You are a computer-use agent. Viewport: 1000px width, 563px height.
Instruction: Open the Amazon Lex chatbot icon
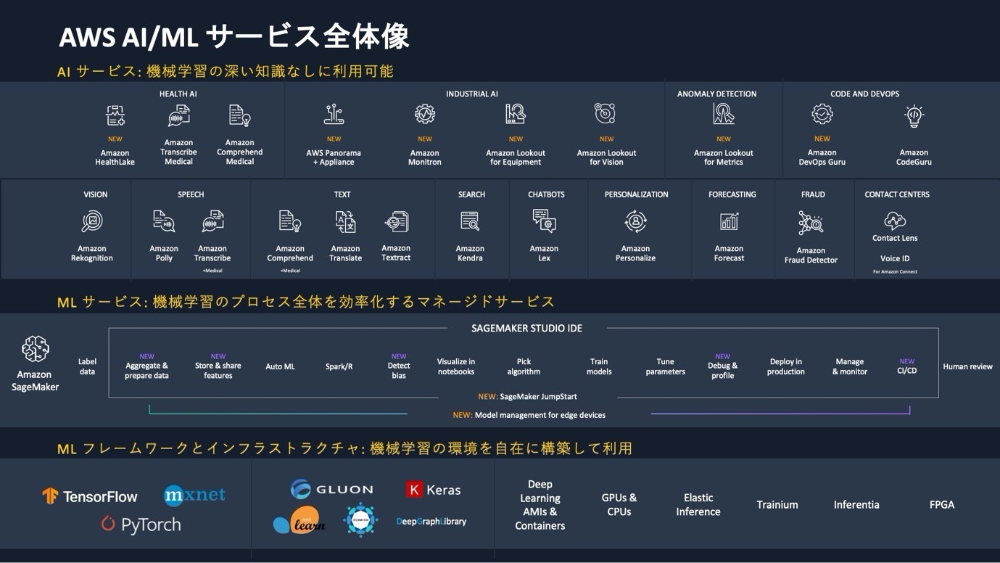click(544, 221)
